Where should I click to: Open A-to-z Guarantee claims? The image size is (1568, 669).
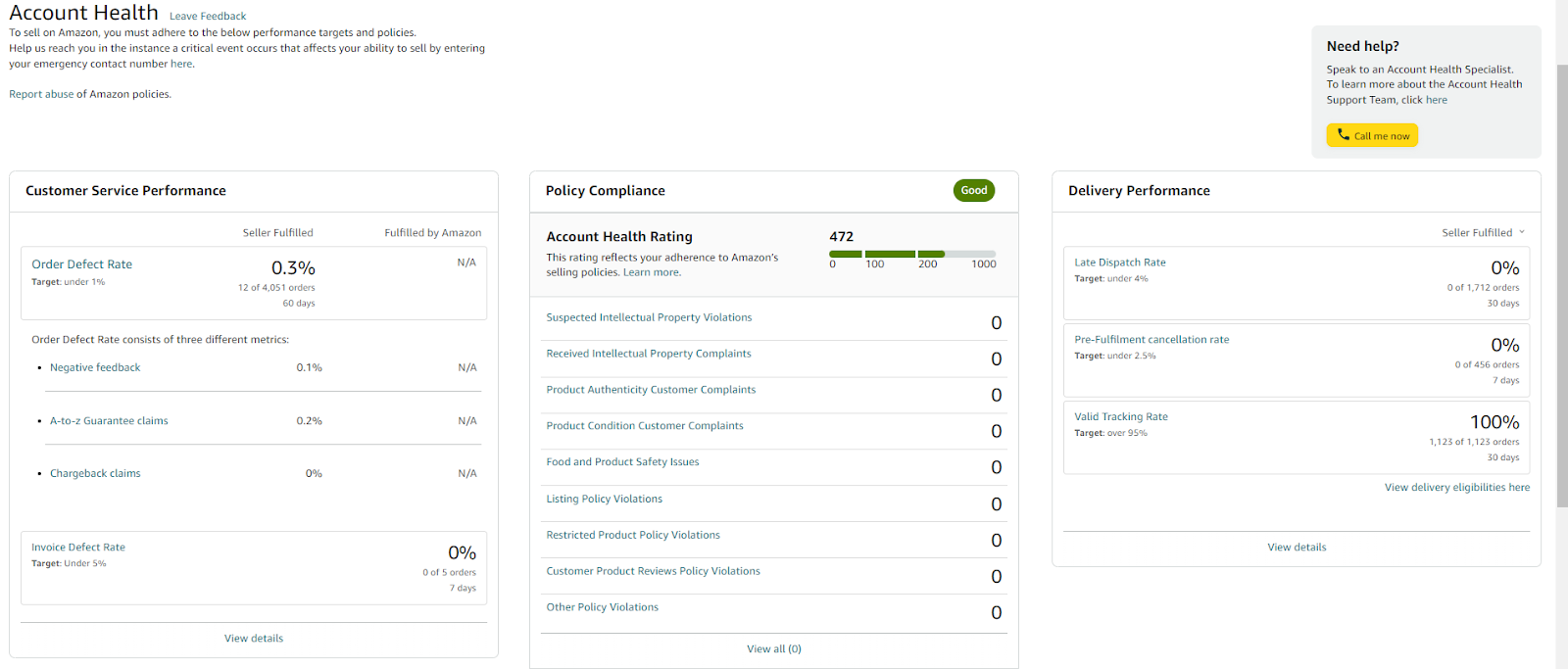(x=109, y=420)
